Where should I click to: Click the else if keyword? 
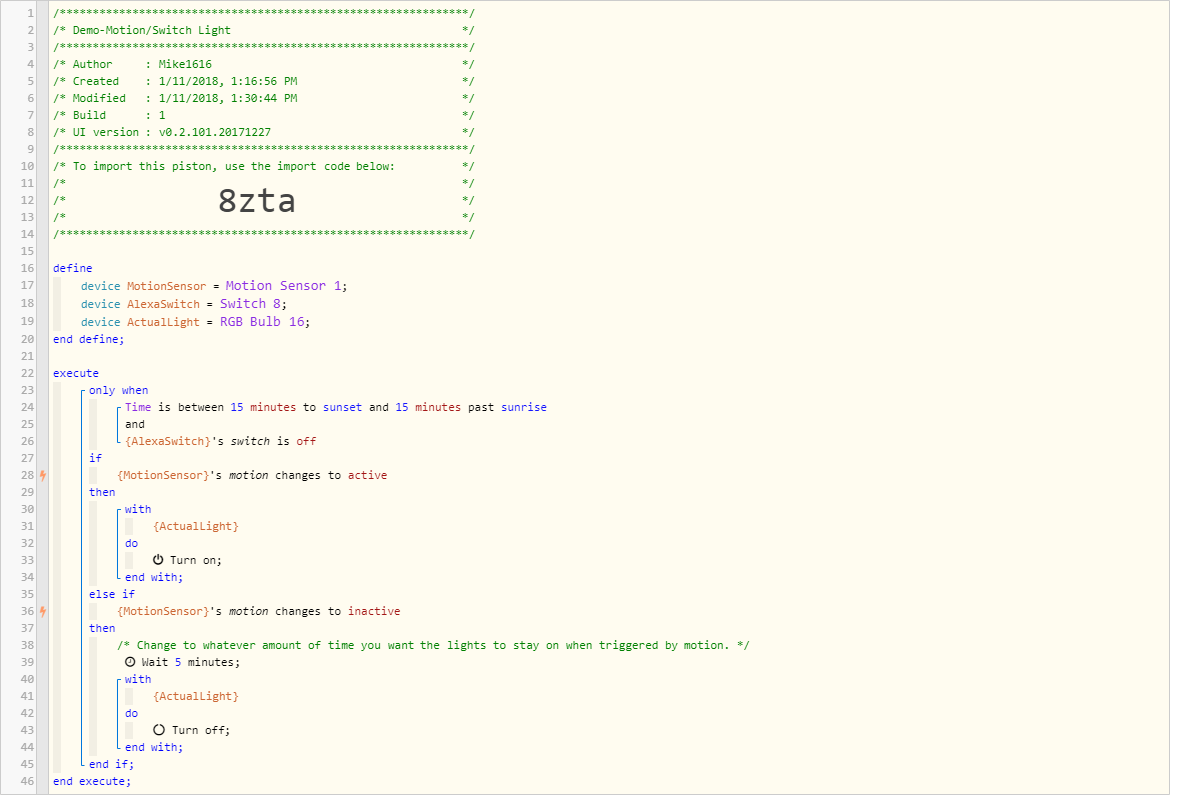tap(112, 594)
